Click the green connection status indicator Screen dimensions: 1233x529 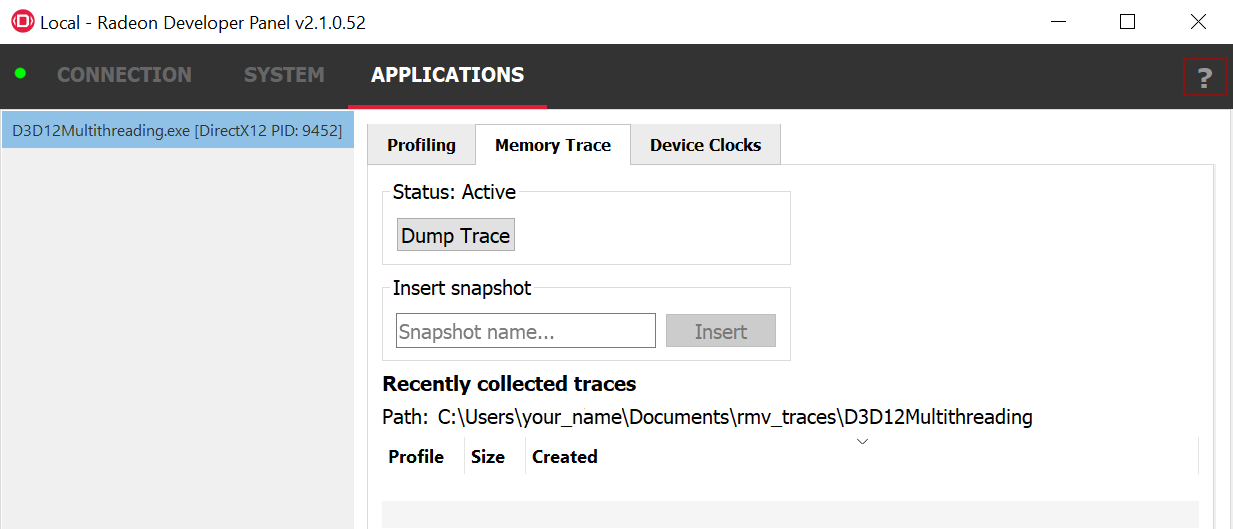pos(20,74)
